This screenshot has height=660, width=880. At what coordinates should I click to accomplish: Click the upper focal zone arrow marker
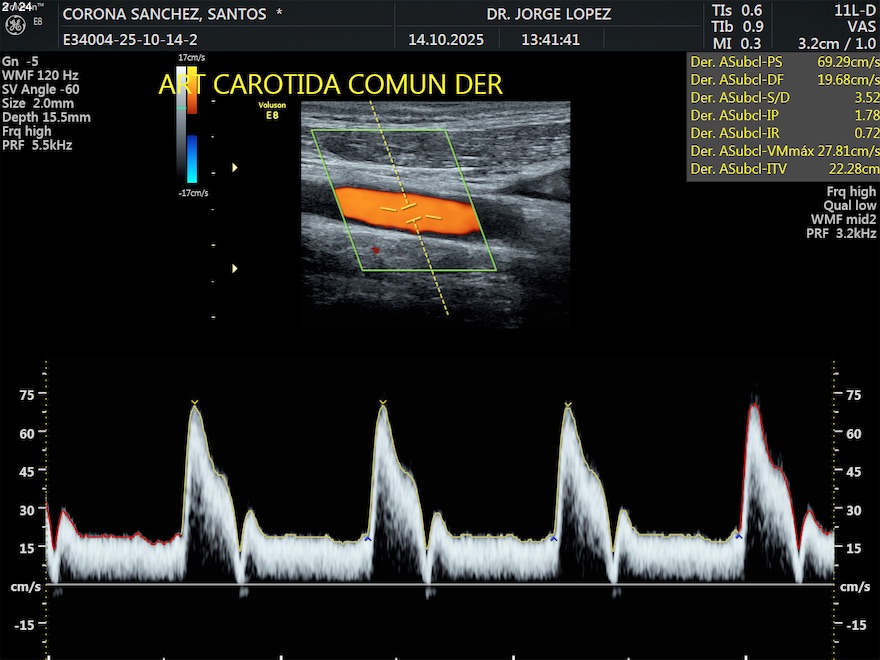[x=235, y=168]
